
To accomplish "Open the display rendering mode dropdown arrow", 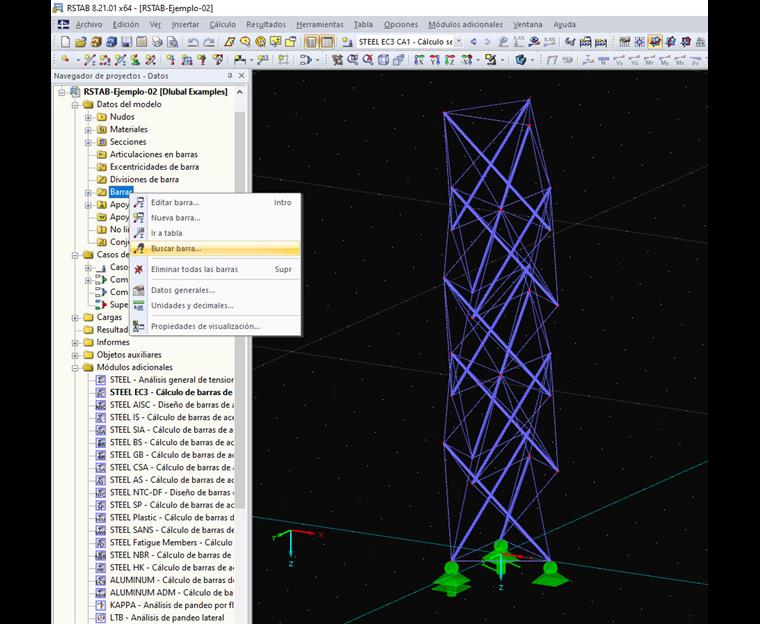I will (x=532, y=60).
